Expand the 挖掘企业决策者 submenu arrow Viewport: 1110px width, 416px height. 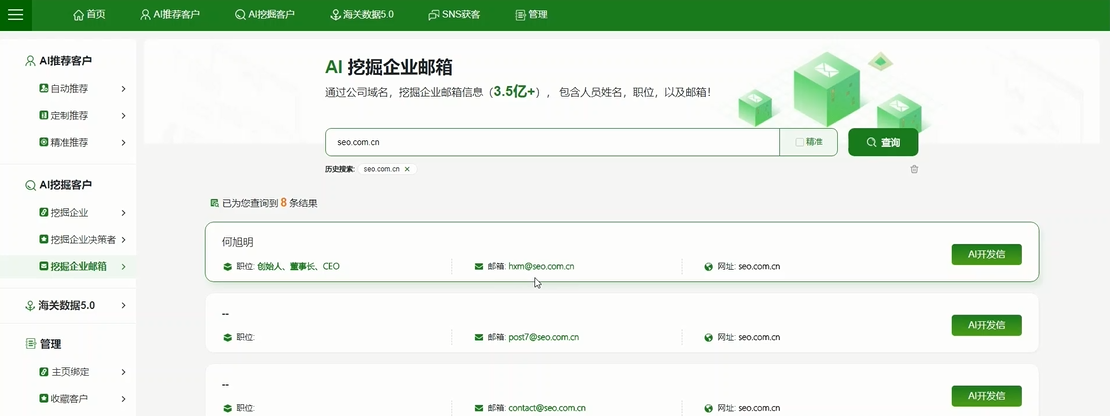[123, 240]
